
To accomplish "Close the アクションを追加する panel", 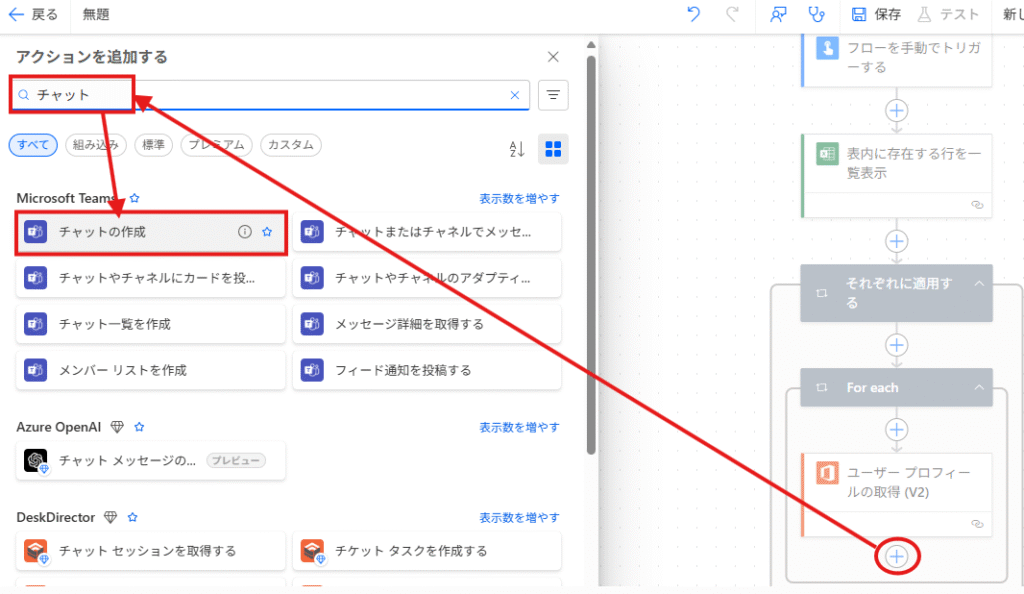I will coord(553,57).
